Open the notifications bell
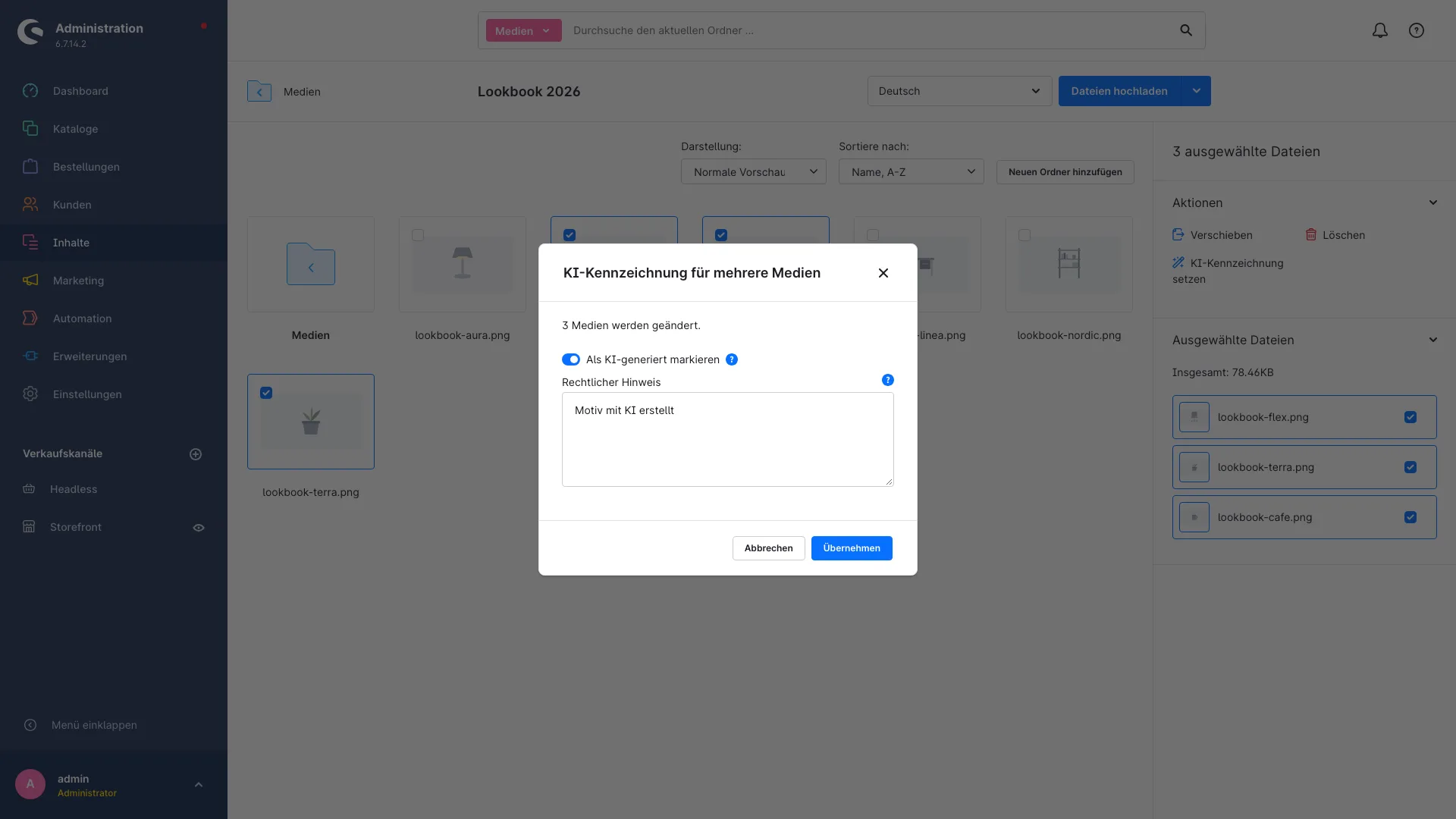The height and width of the screenshot is (819, 1456). [x=1380, y=30]
